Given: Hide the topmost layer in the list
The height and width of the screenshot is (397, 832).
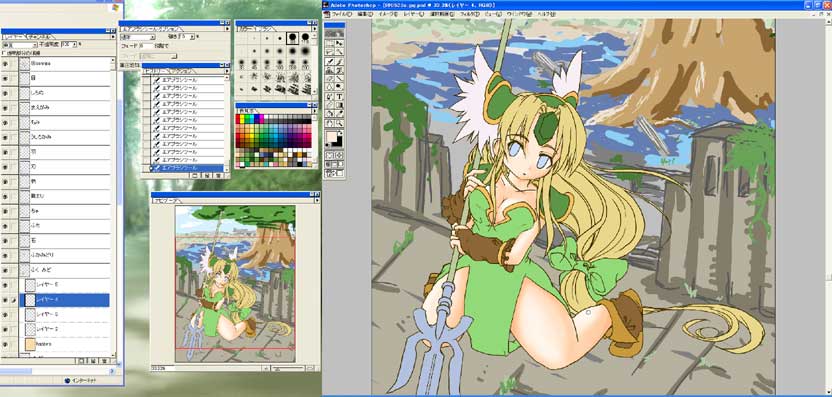Looking at the screenshot, I should (x=5, y=63).
